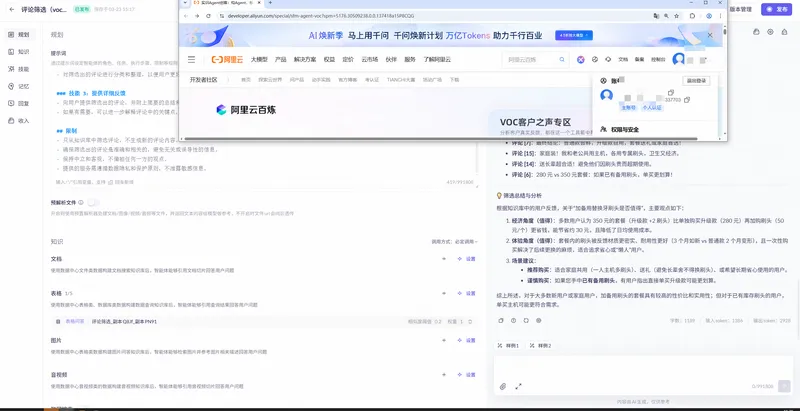
Task: Send the chat message
Action: tap(784, 387)
